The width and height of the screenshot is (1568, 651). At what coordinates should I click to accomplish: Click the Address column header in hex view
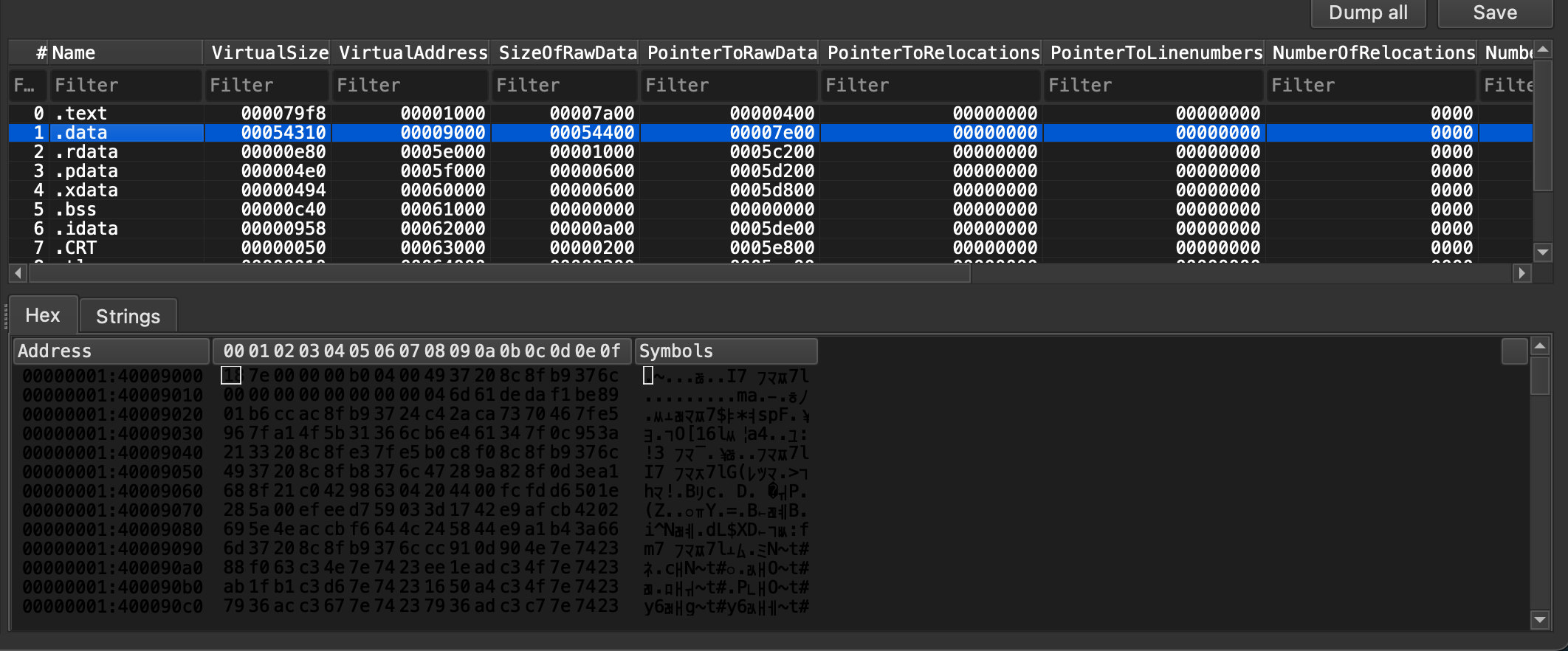pyautogui.click(x=111, y=351)
